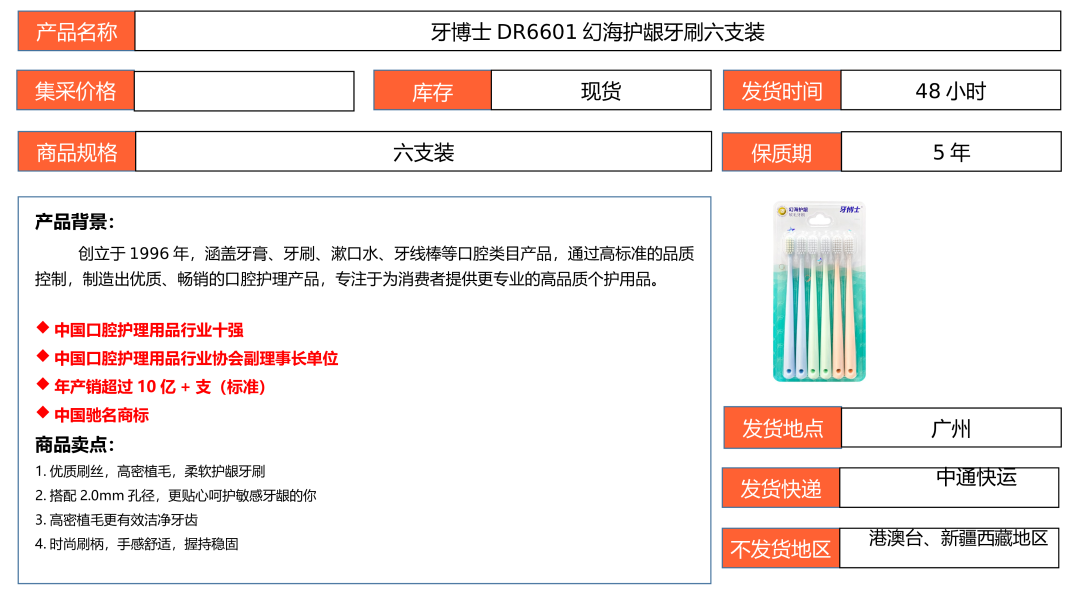Screen dimensions: 1080x608
Task: Select the orange 发货时间 label
Action: point(781,91)
